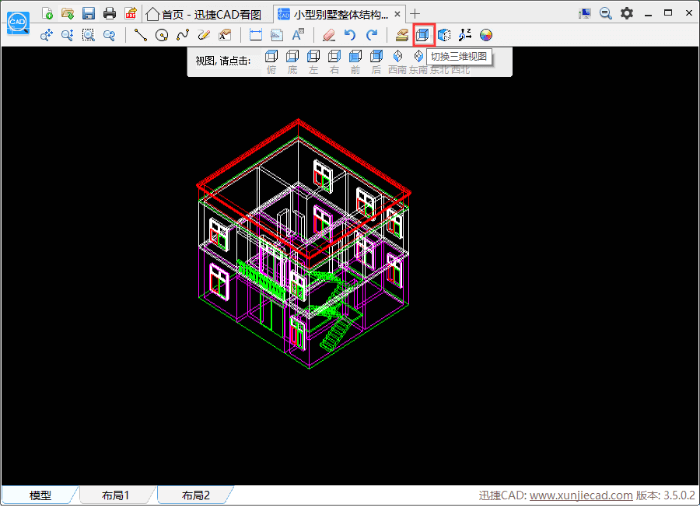Open the 首页 - 迅捷CAD看图 home tab
Image resolution: width=700 pixels, height=506 pixels.
204,14
